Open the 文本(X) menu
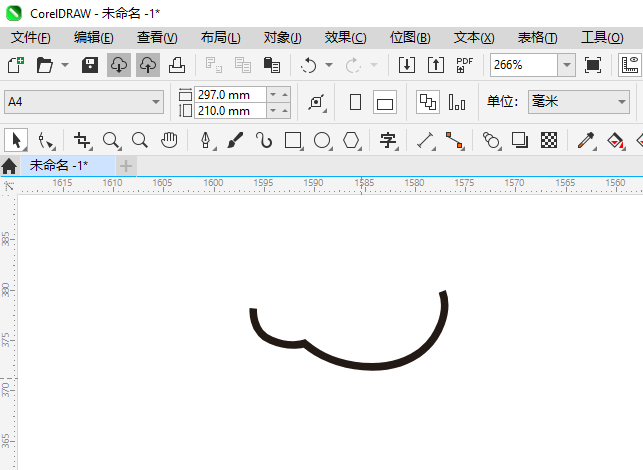Screen dimensions: 643x470 coord(474,38)
